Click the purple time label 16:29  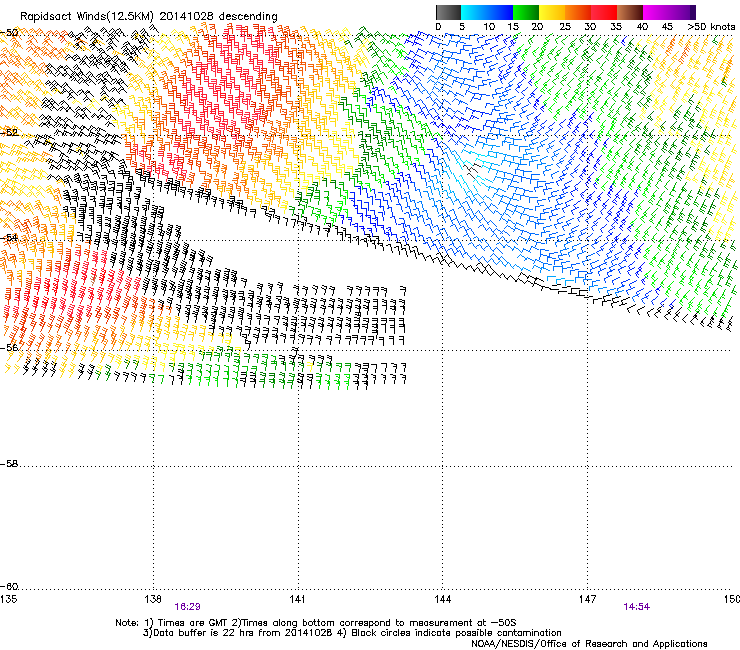click(187, 607)
